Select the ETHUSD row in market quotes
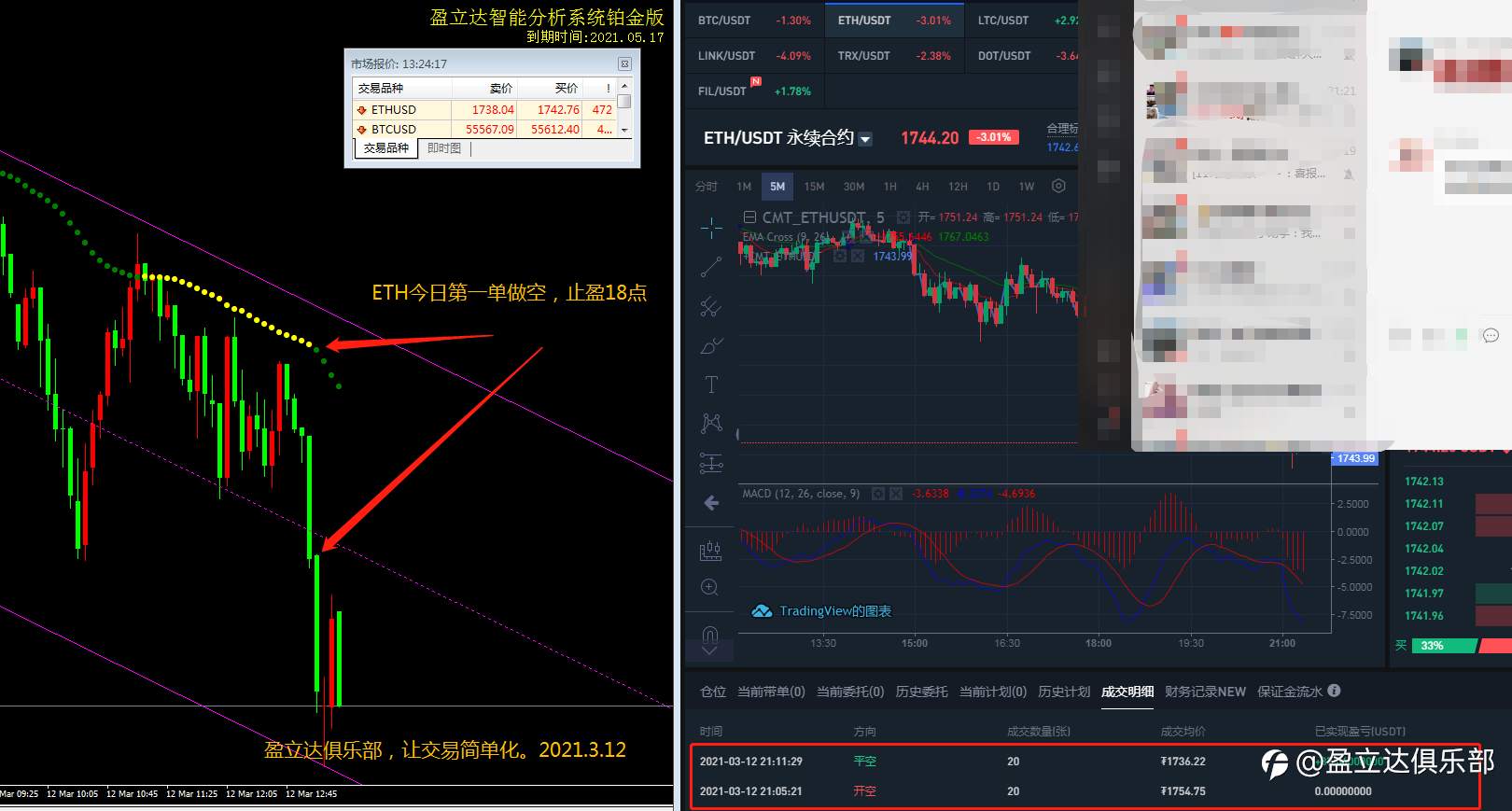This screenshot has height=811, width=1512. coord(484,110)
